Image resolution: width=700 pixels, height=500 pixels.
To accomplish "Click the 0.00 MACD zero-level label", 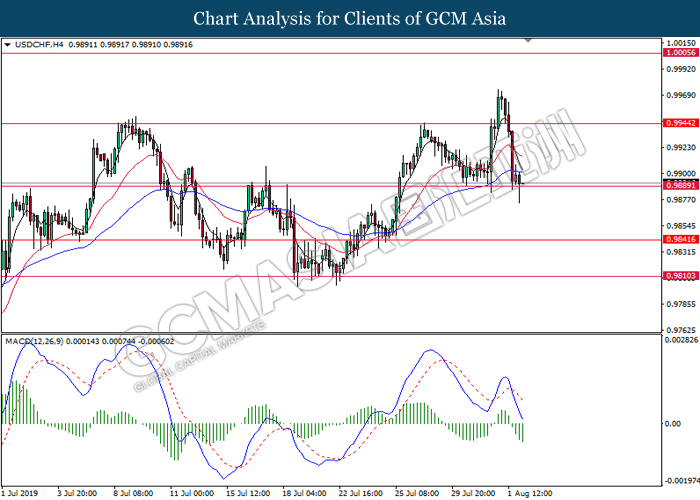I will tap(672, 423).
